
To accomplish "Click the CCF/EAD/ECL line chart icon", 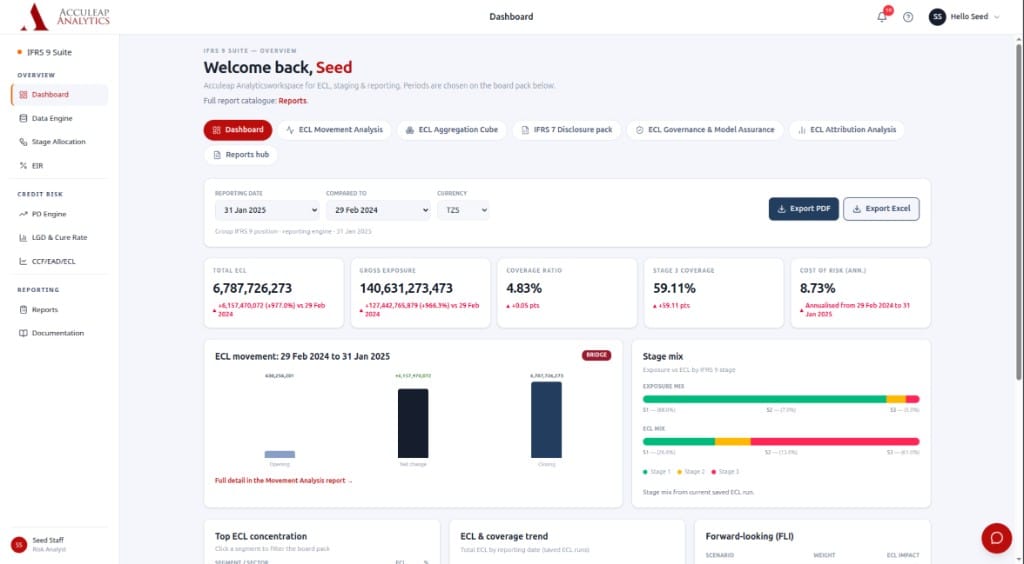I will (x=23, y=261).
